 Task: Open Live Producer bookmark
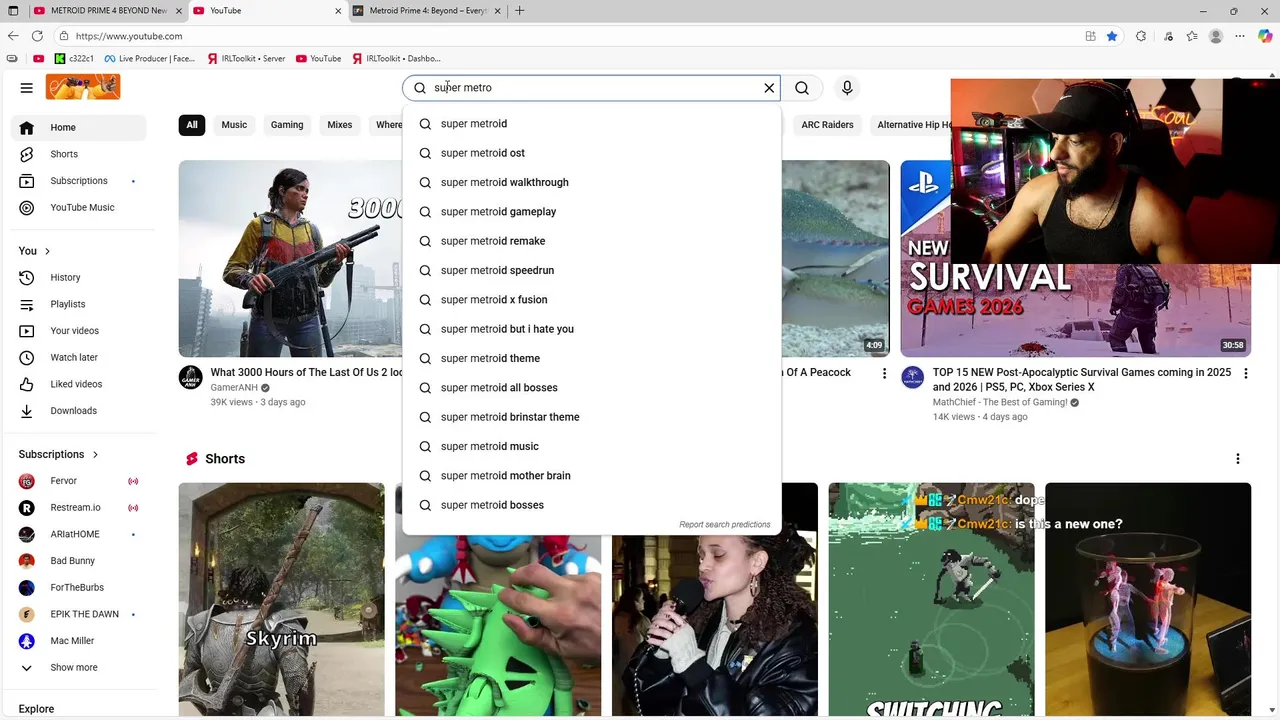point(149,59)
